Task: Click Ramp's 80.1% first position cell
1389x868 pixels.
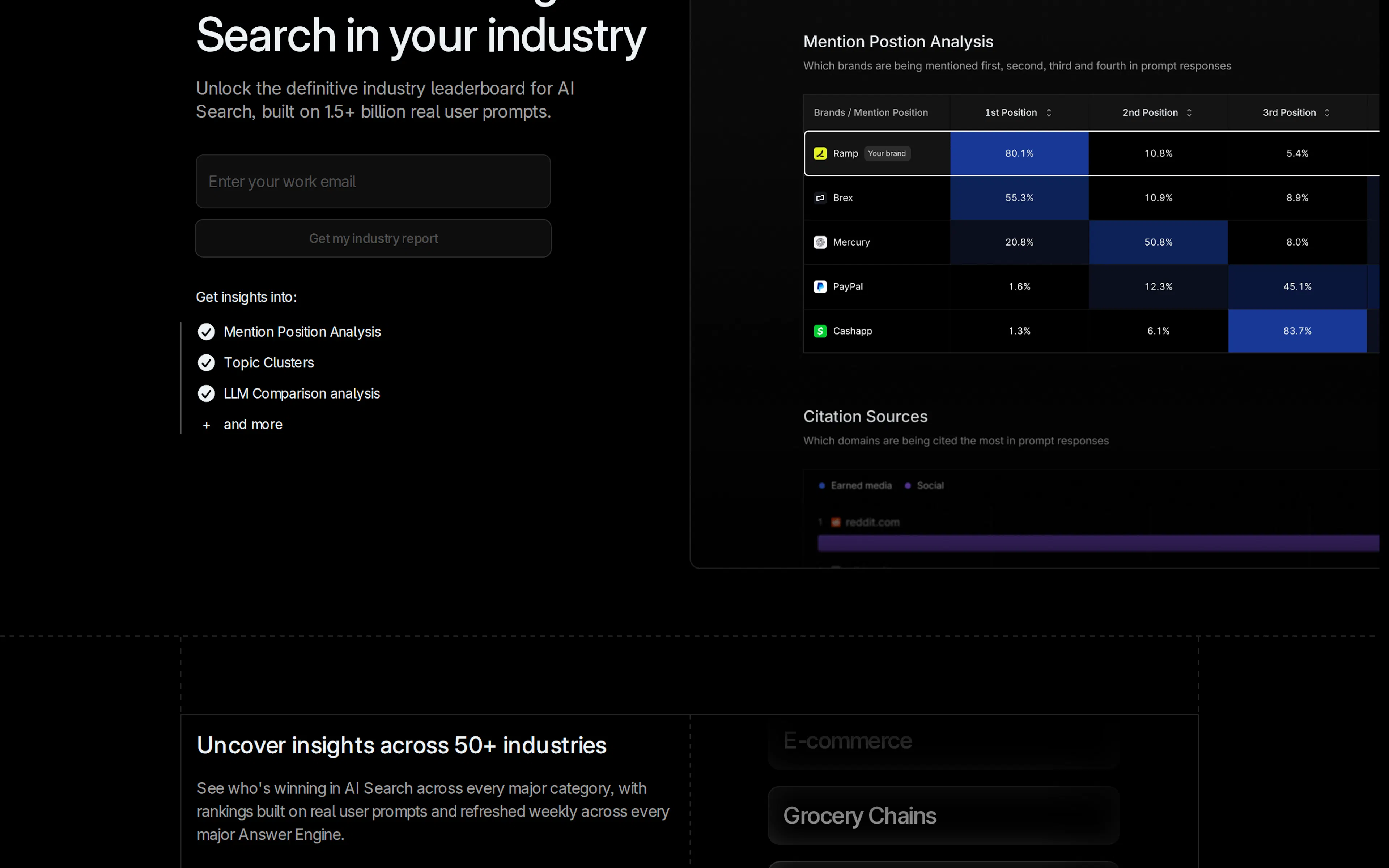Action: [x=1019, y=153]
